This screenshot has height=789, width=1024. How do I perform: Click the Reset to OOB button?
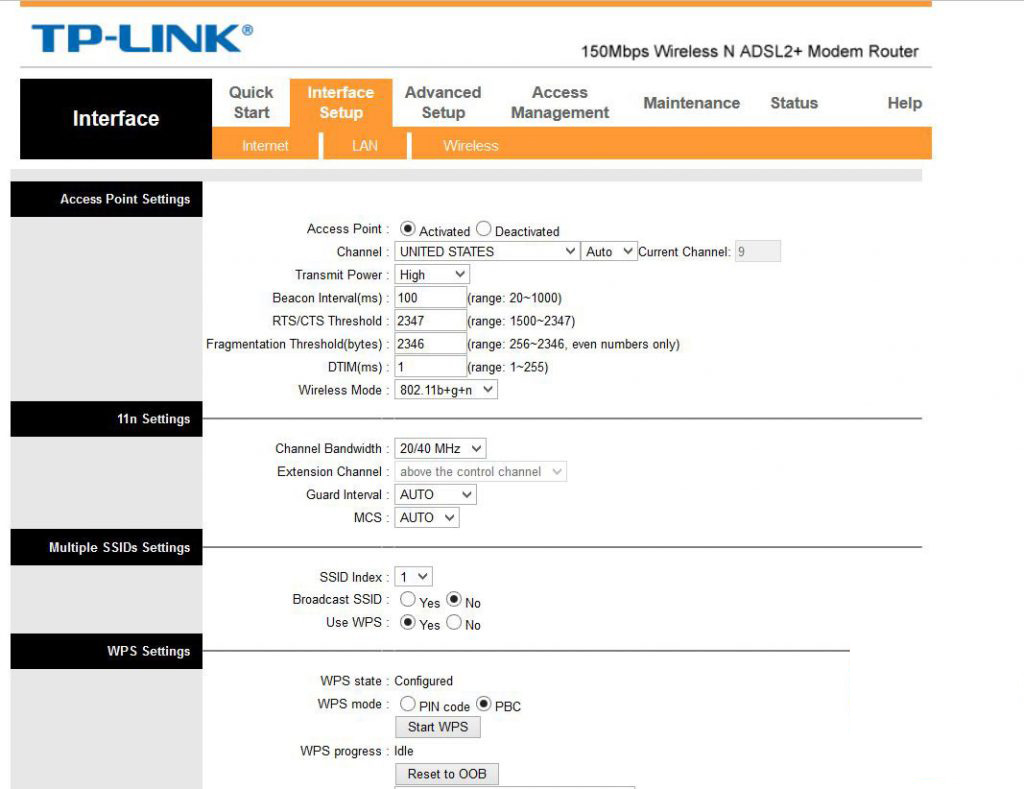point(446,774)
